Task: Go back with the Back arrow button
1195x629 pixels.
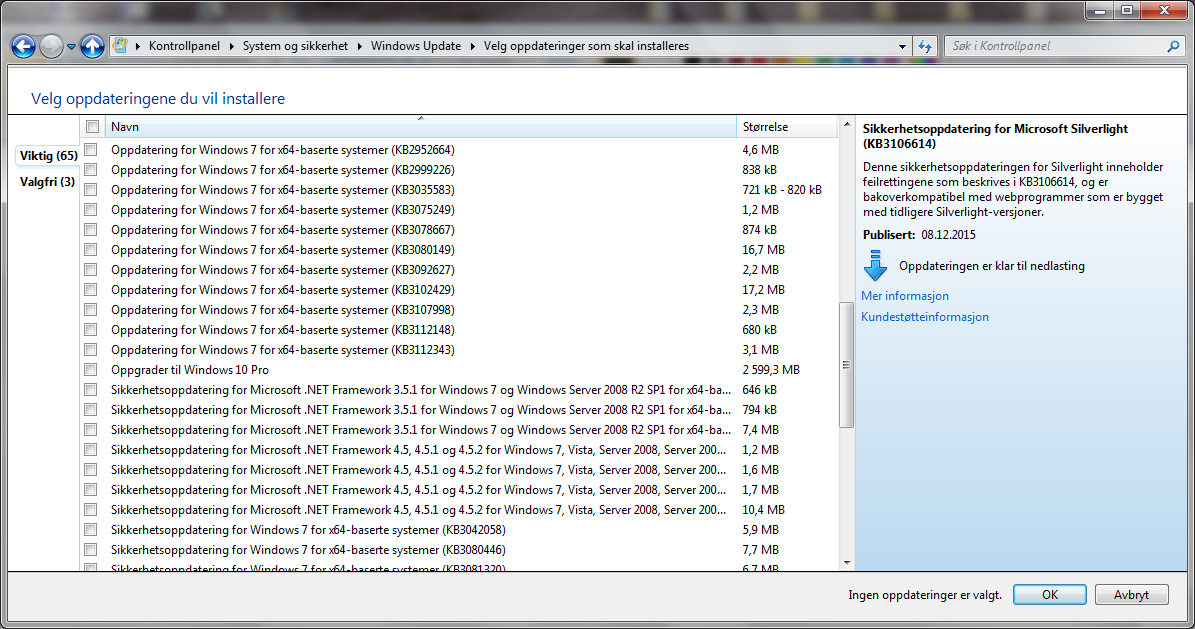Action: tap(24, 47)
